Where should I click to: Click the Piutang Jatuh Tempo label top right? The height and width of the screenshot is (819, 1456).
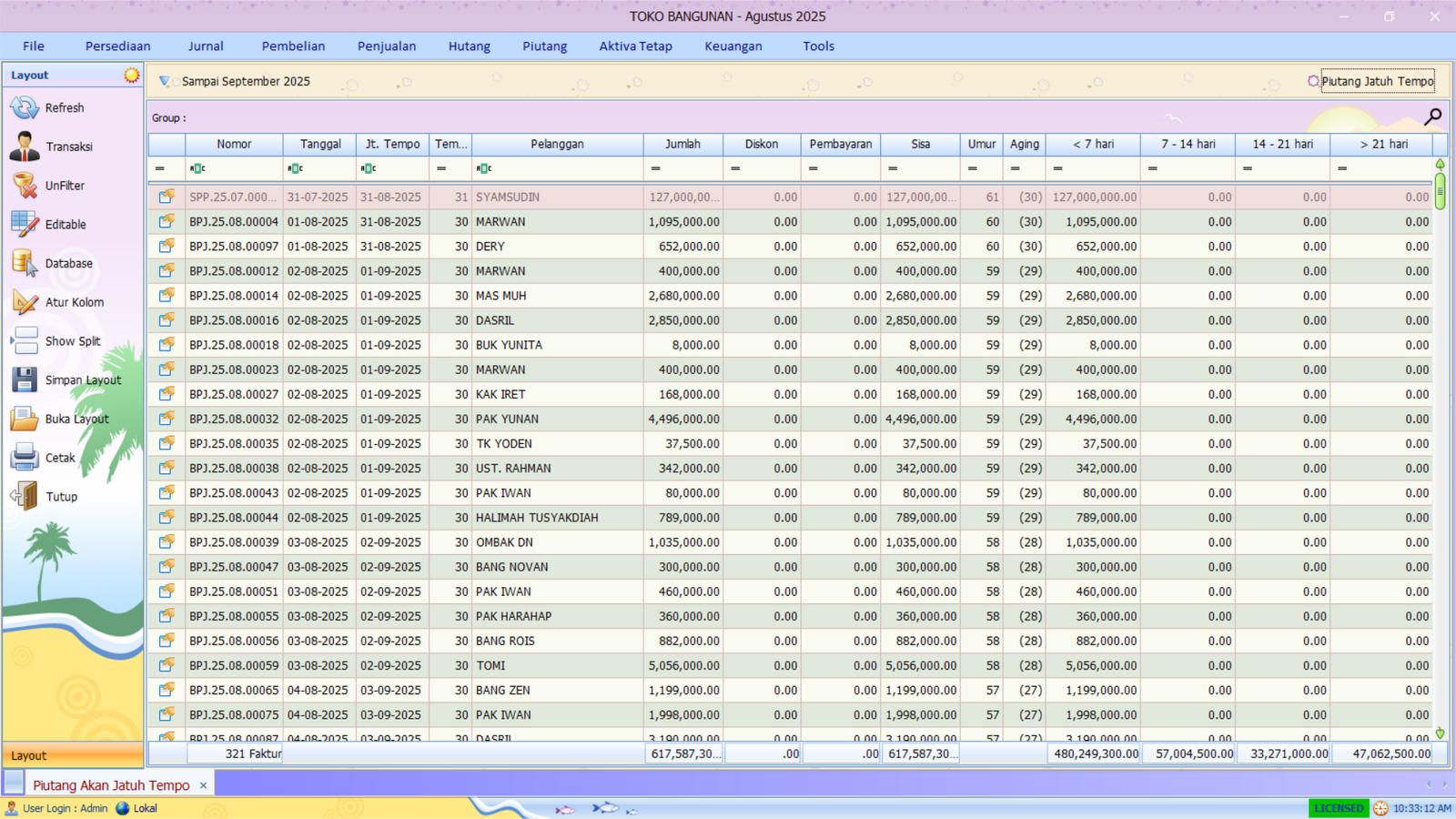[x=1377, y=81]
